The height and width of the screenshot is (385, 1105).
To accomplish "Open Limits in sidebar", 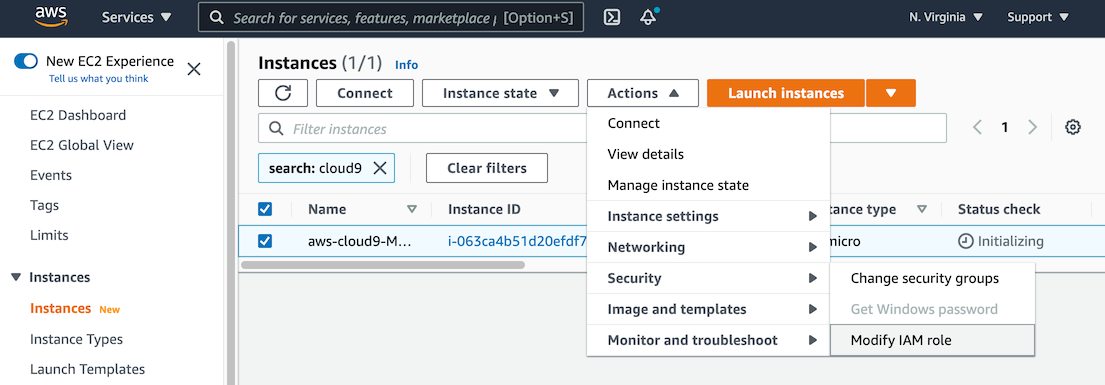I will click(50, 236).
